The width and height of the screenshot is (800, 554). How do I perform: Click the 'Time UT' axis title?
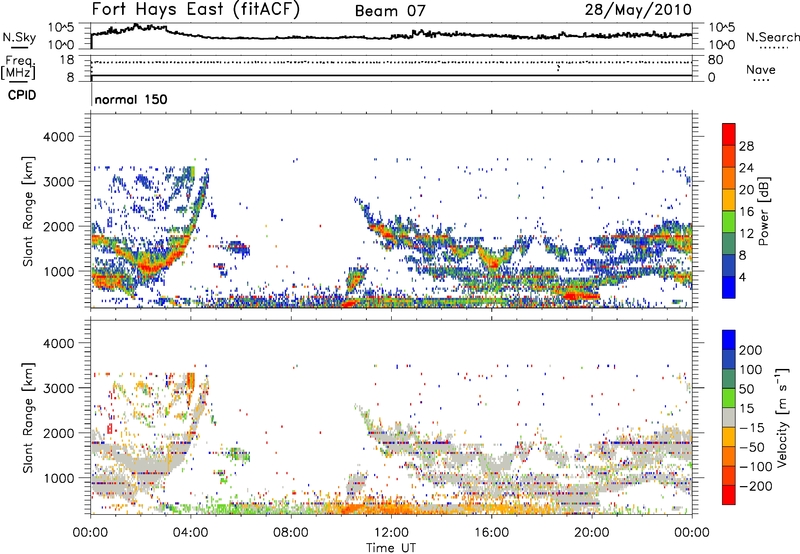click(391, 548)
